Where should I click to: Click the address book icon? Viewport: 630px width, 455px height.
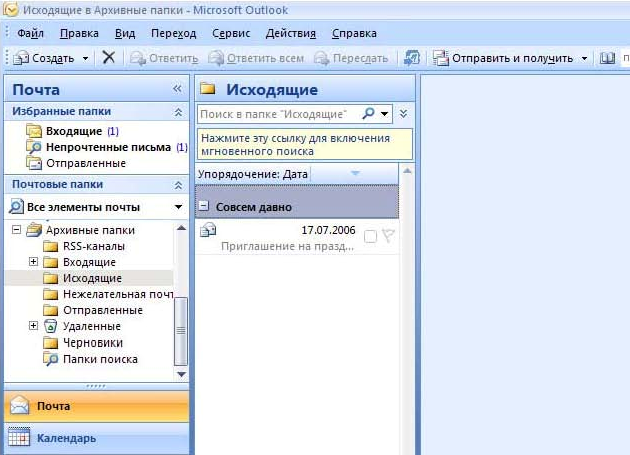(x=607, y=59)
